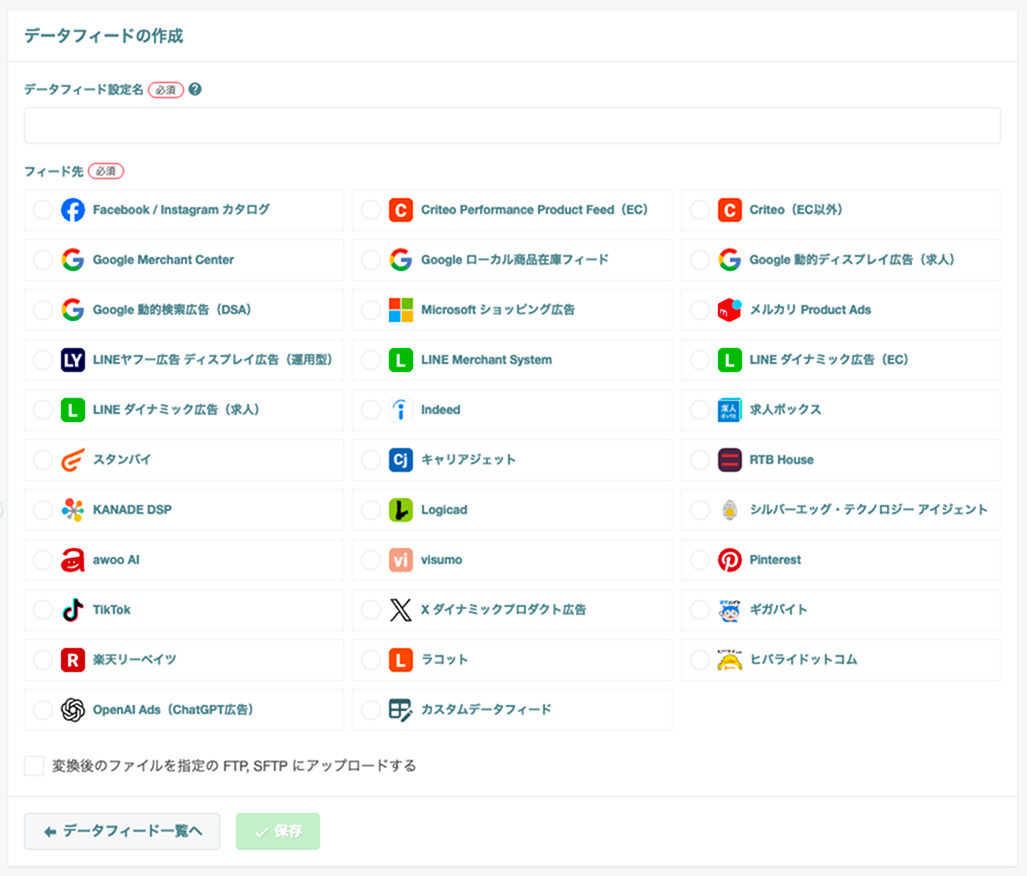This screenshot has height=876, width=1027.
Task: Click the ギガバイト label text
Action: [779, 610]
